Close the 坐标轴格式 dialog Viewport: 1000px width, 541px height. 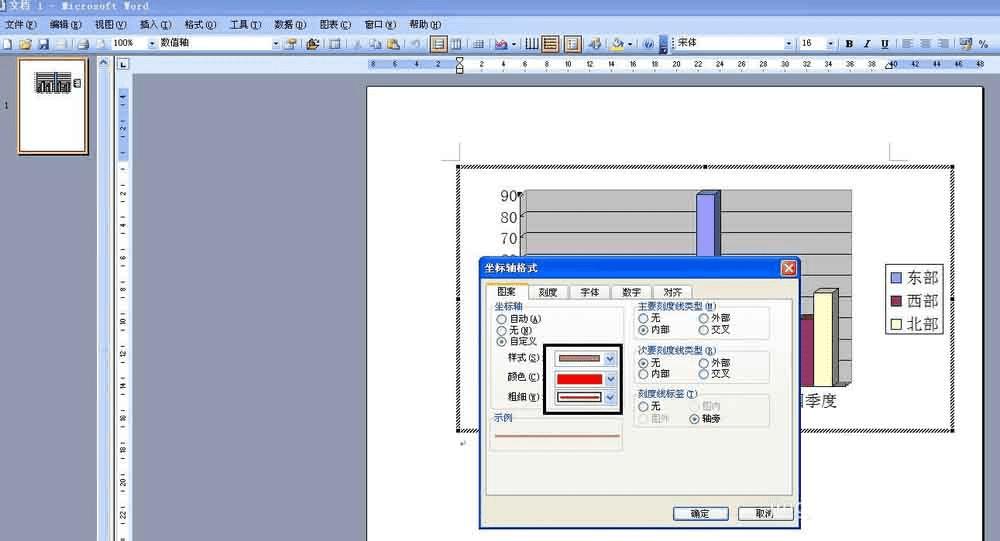[789, 268]
